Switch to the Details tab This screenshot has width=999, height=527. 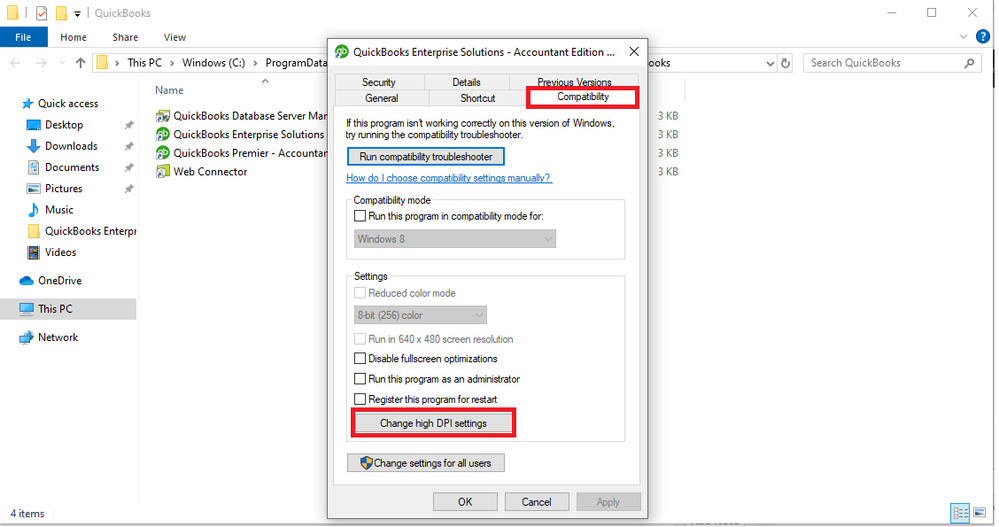(x=466, y=82)
